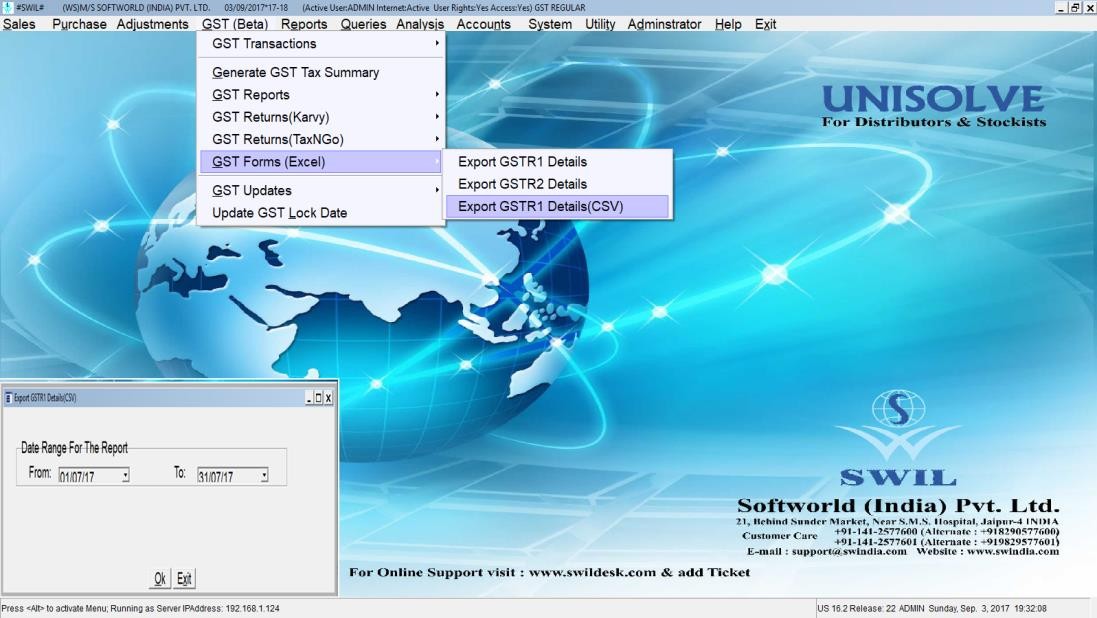1097x618 pixels.
Task: Select Generate GST Tax Summary
Action: (321, 72)
